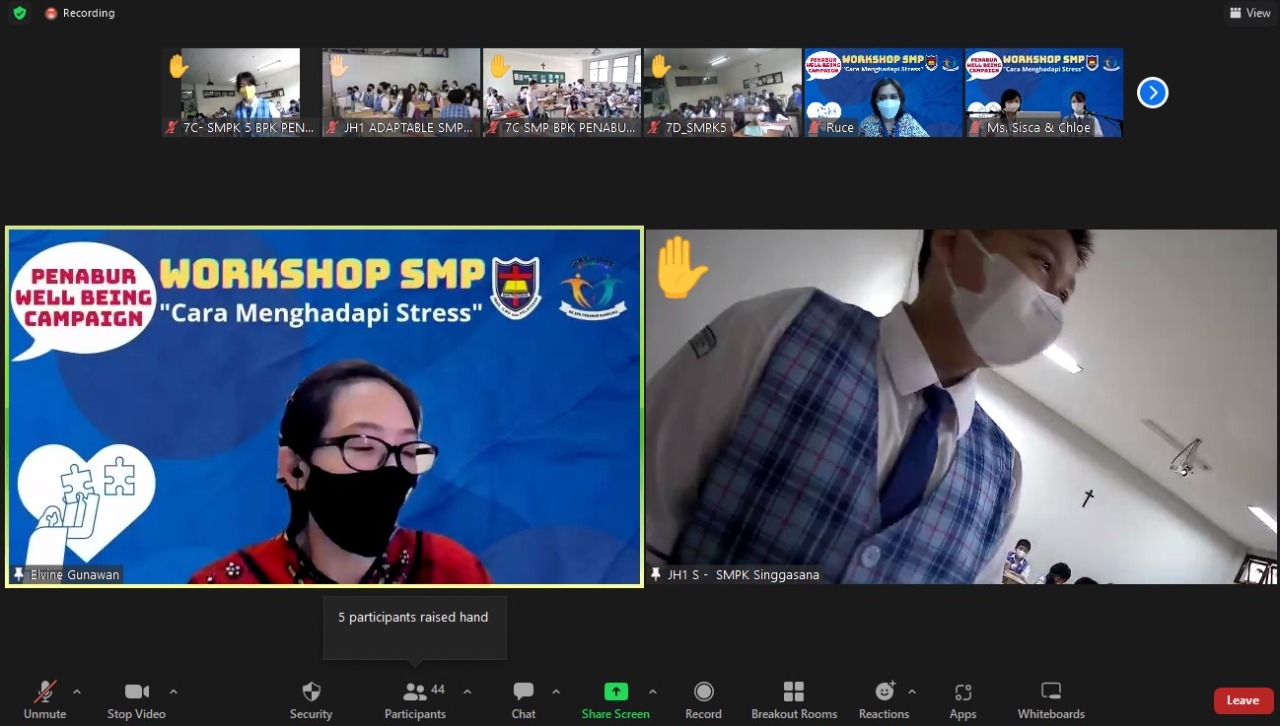Open Whiteboards
Screen dimensions: 1280x726
pyautogui.click(x=1051, y=700)
